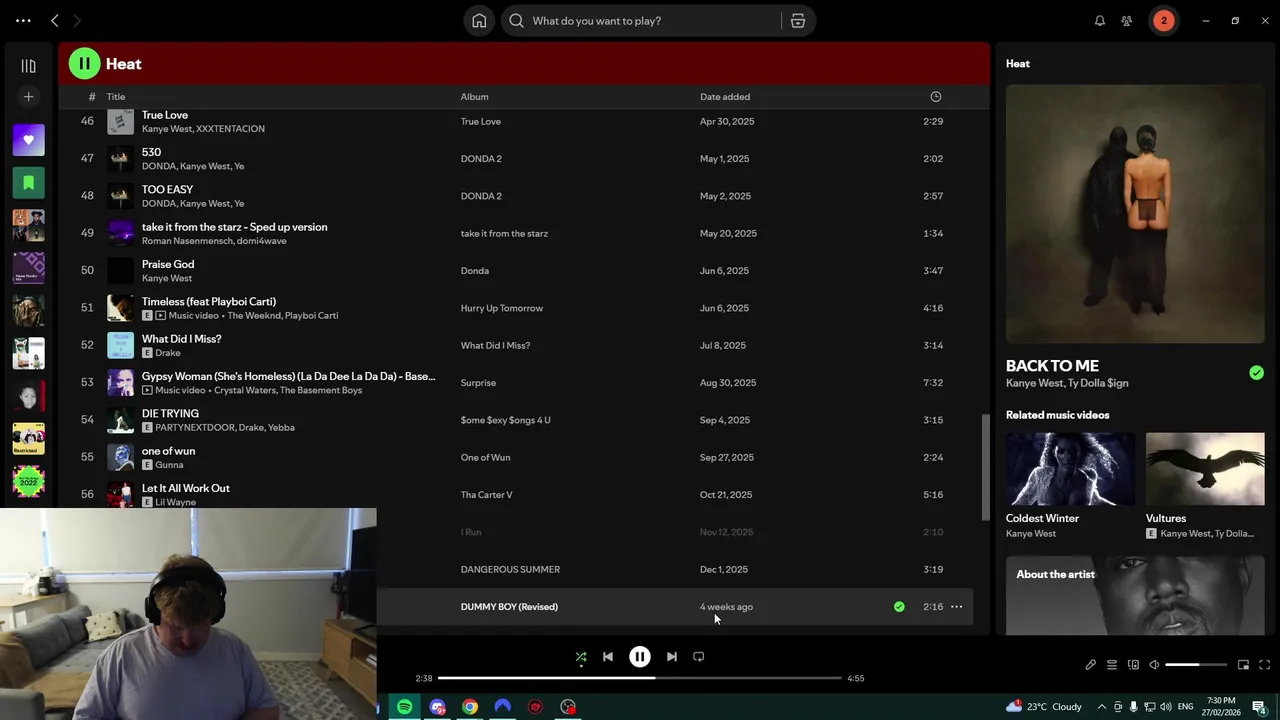The image size is (1280, 720).
Task: Sort the tracks by Date added column
Action: coord(725,97)
